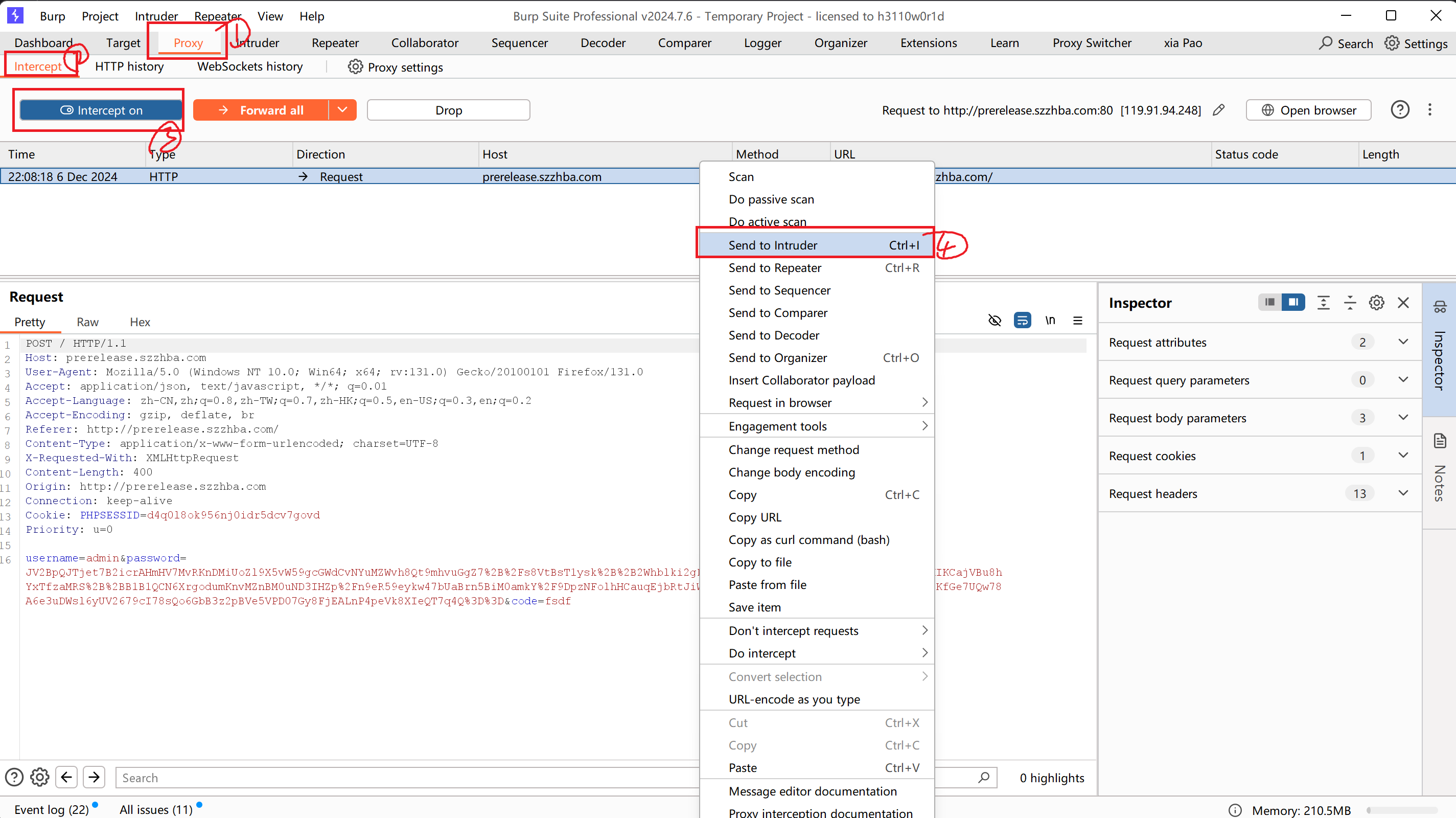
Task: Open the request editor hamburger menu
Action: [x=1077, y=321]
